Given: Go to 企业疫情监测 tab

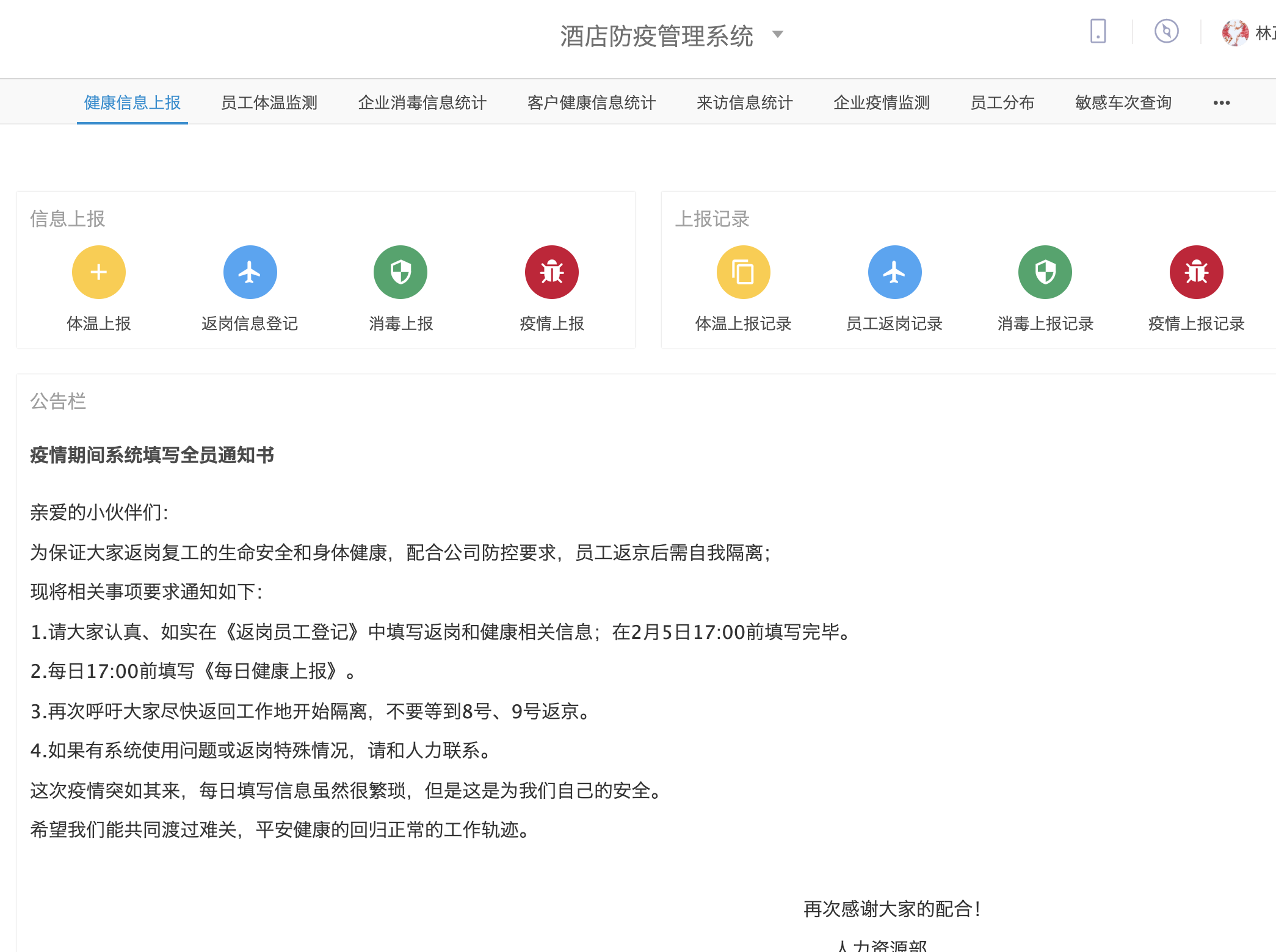Looking at the screenshot, I should click(x=881, y=103).
